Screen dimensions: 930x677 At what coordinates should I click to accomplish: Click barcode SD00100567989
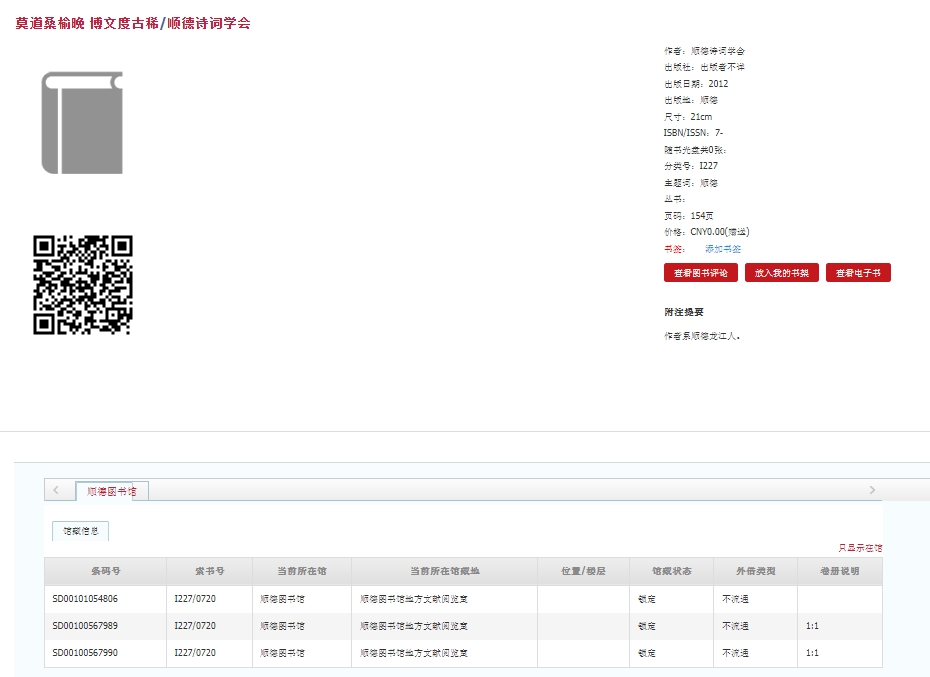[x=85, y=625]
